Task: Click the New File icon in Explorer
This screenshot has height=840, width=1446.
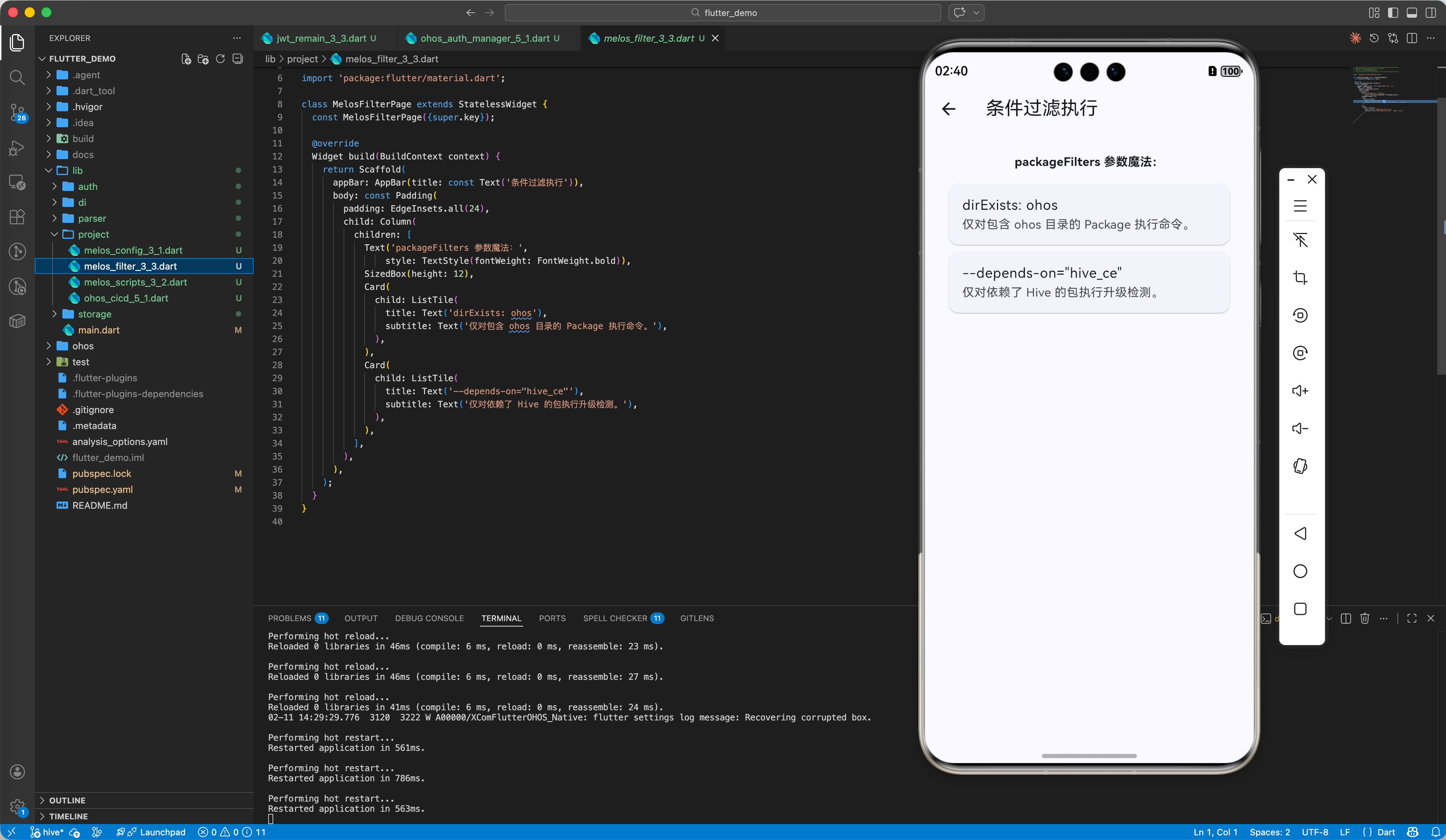Action: (186, 59)
